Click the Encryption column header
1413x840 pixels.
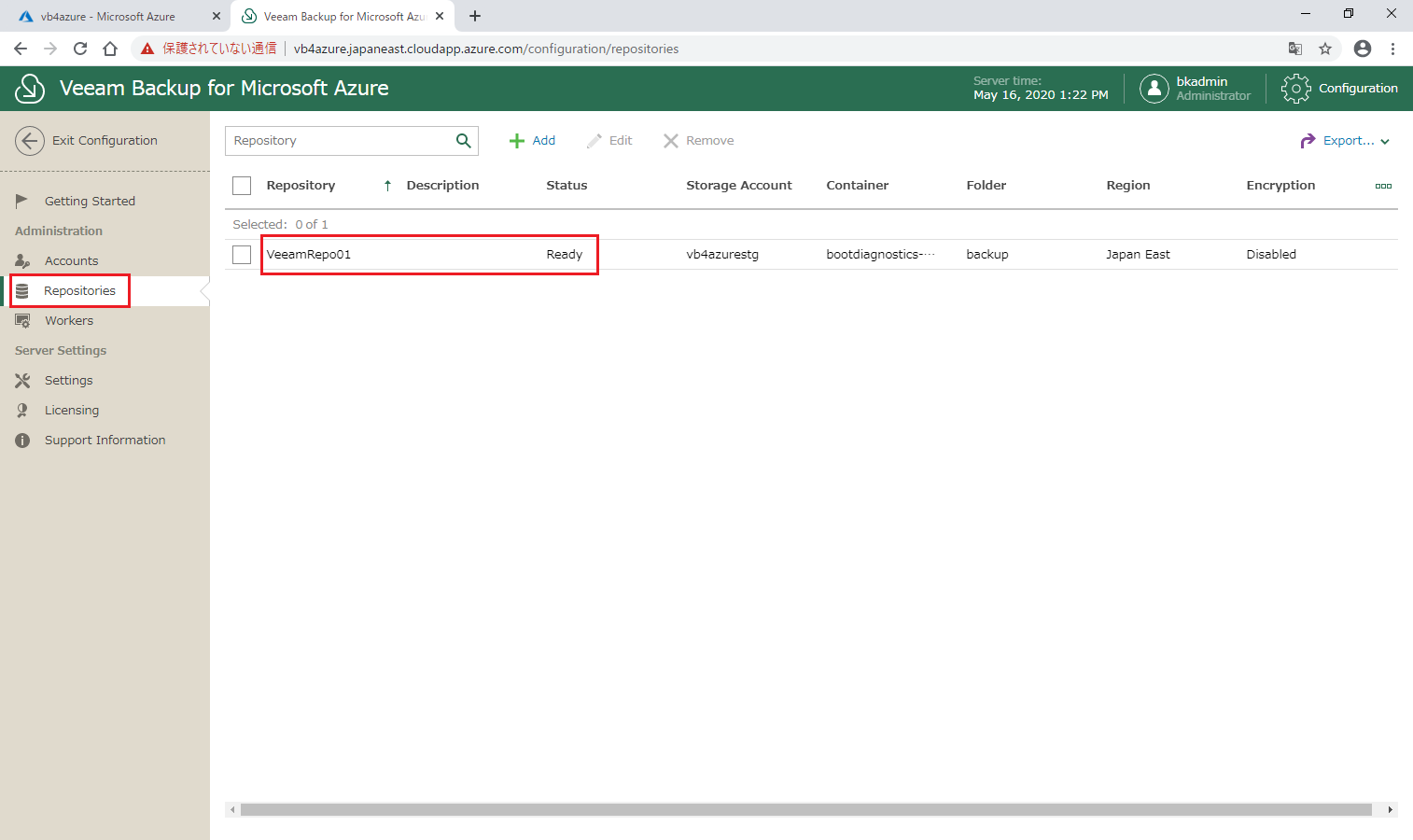pos(1280,185)
